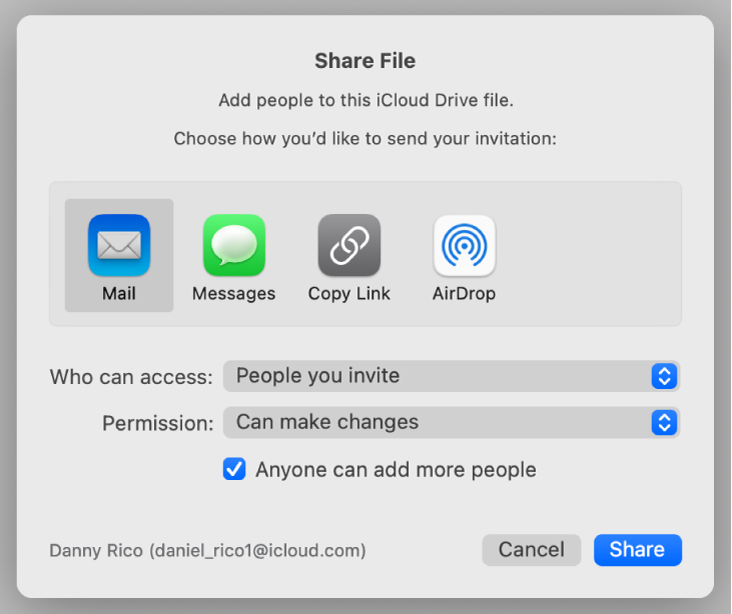Click the "Anyone can add more people" label

[x=396, y=469]
